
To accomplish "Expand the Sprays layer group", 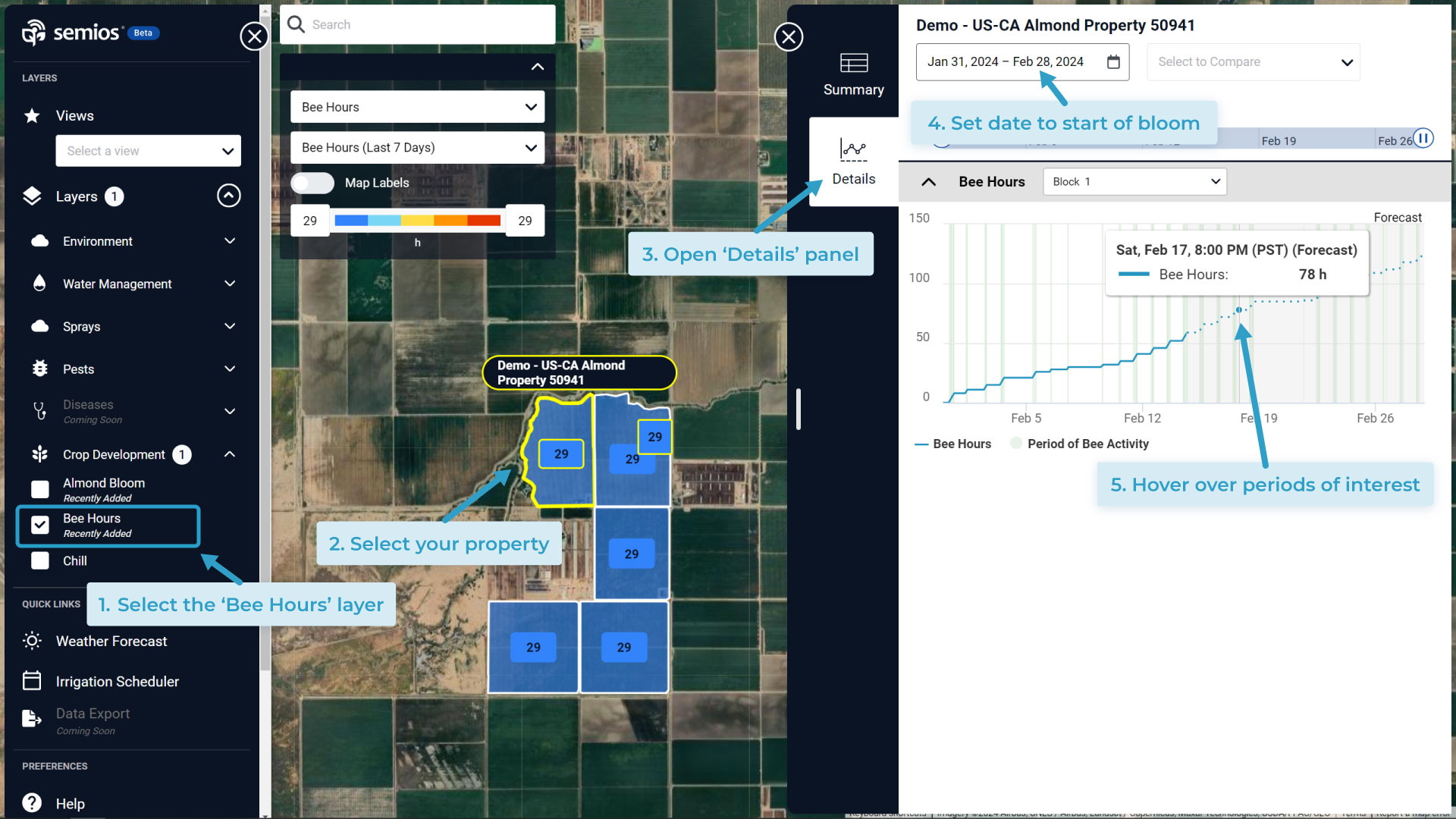I will 230,326.
